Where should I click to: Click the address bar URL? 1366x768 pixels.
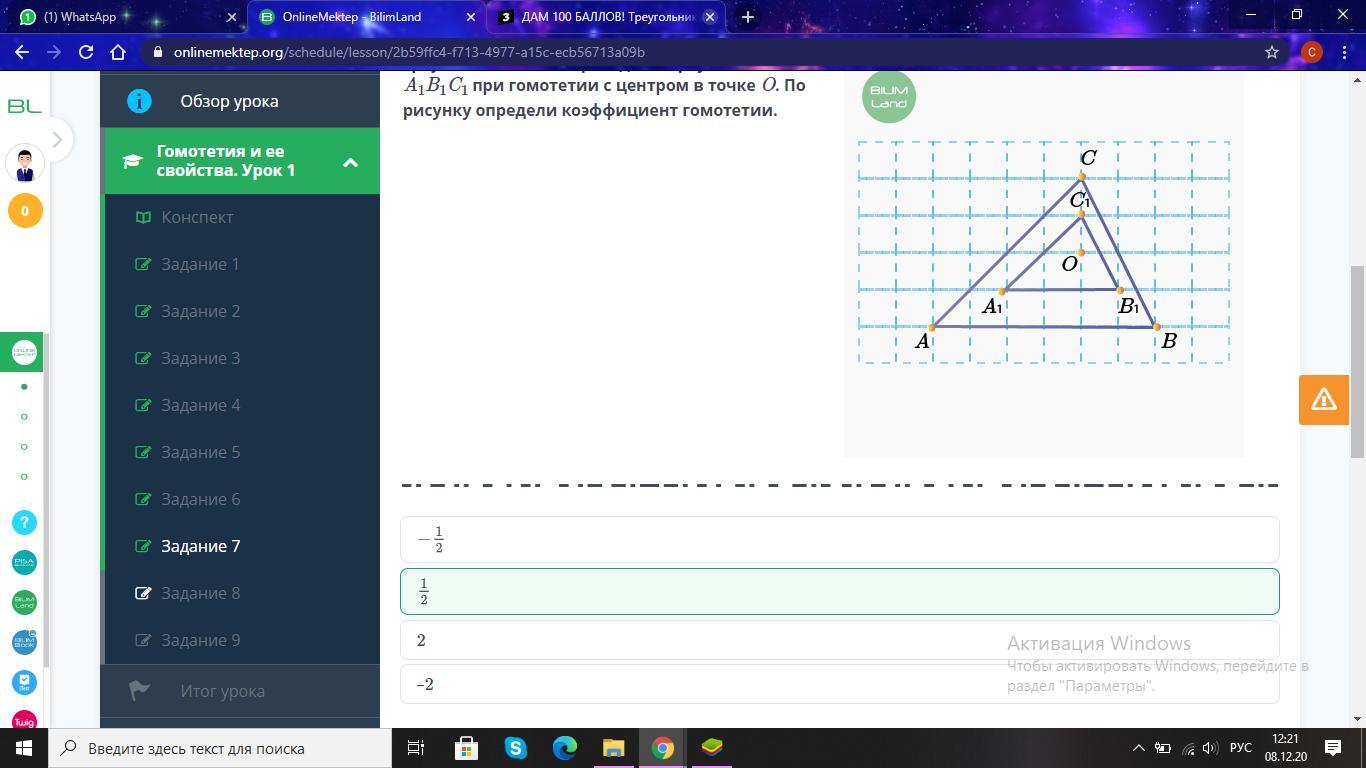click(x=409, y=52)
